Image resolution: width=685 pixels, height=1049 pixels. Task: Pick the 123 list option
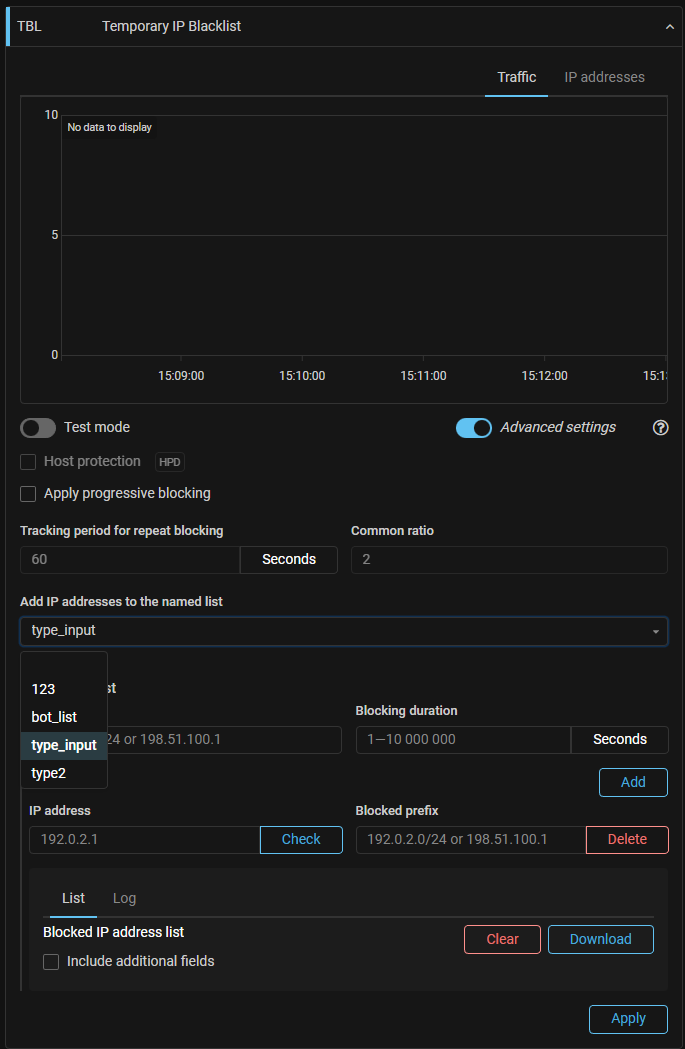point(43,689)
